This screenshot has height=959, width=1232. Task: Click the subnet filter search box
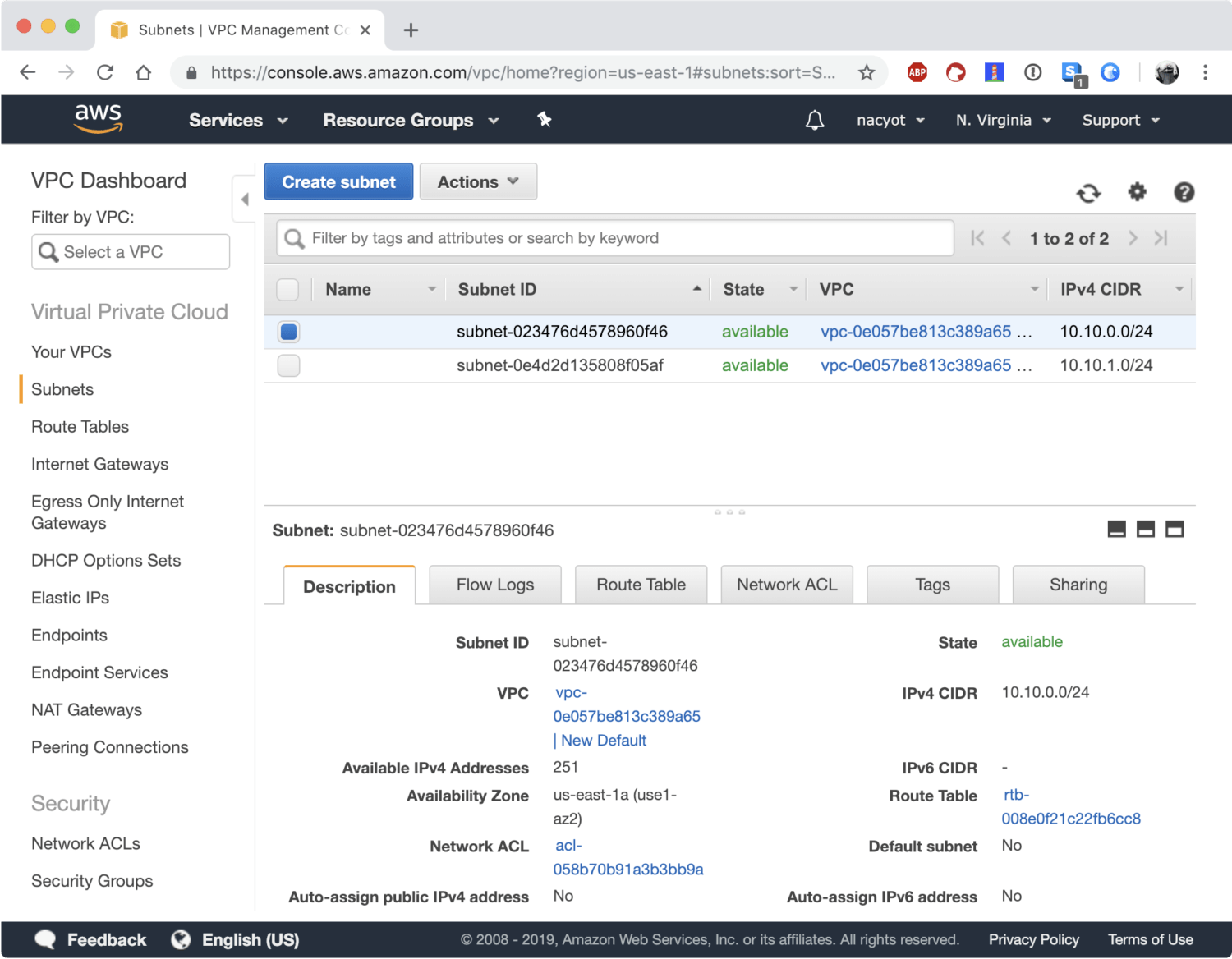[x=615, y=238]
